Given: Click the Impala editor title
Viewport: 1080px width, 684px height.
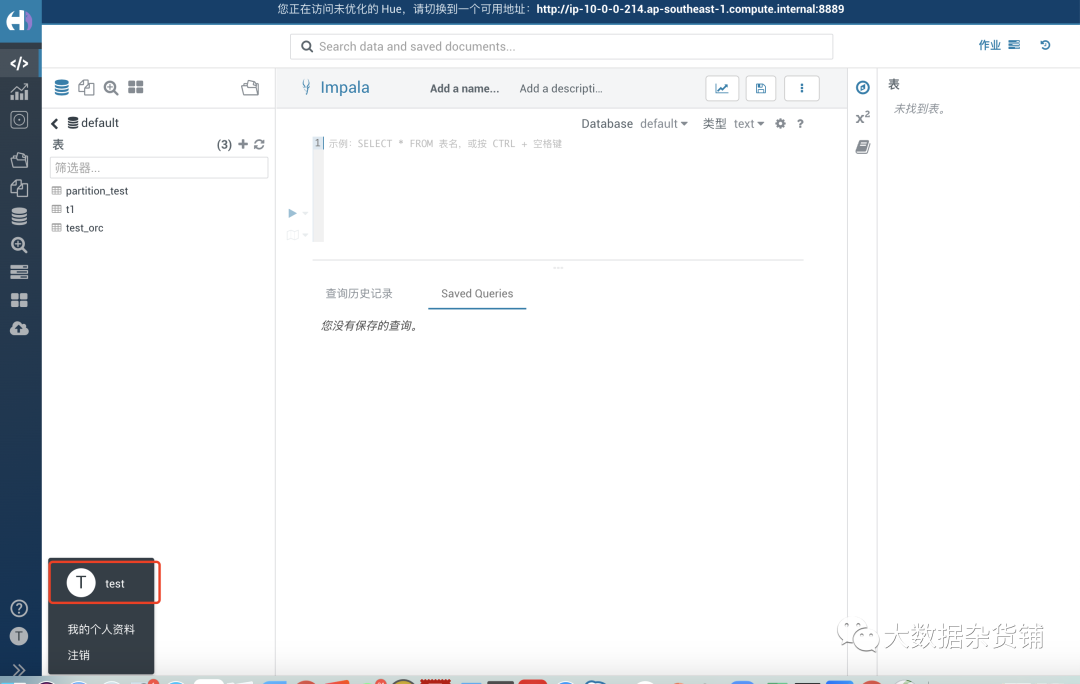Looking at the screenshot, I should pyautogui.click(x=344, y=87).
